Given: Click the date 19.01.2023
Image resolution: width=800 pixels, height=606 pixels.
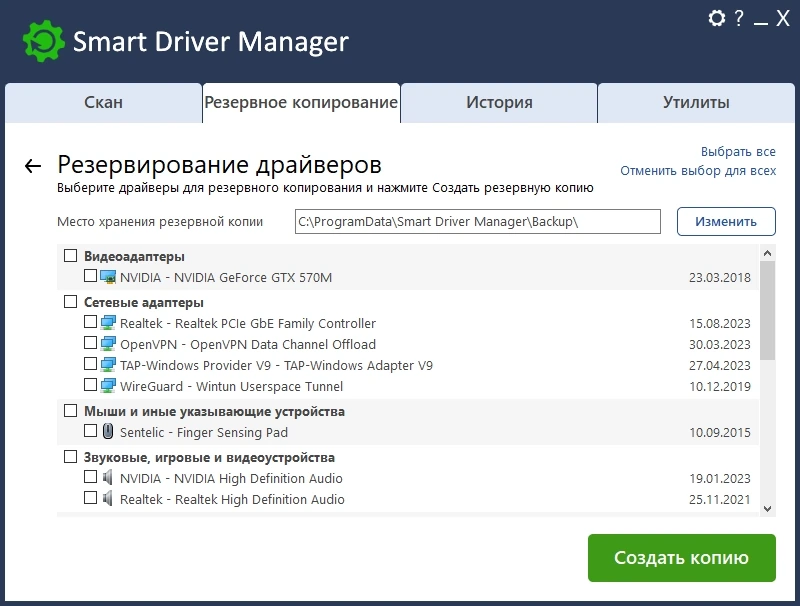Looking at the screenshot, I should point(719,478).
